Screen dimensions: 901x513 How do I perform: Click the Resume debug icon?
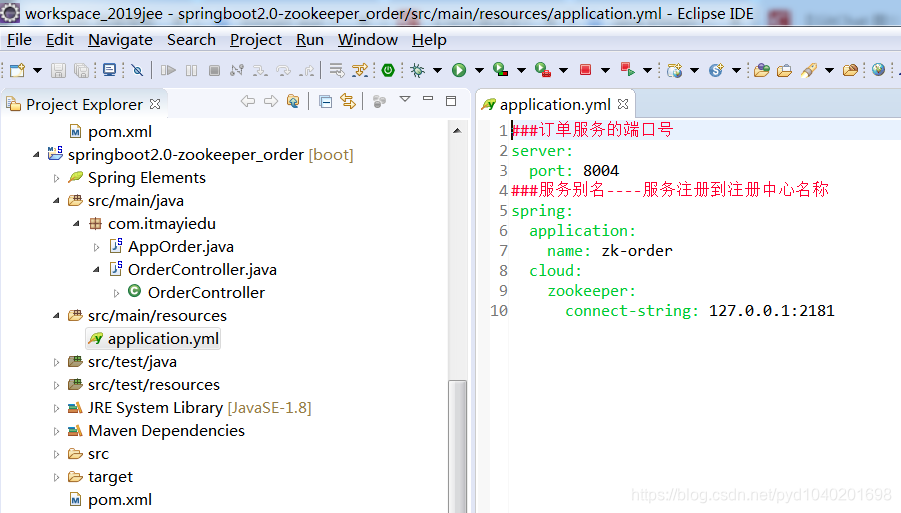coord(168,70)
